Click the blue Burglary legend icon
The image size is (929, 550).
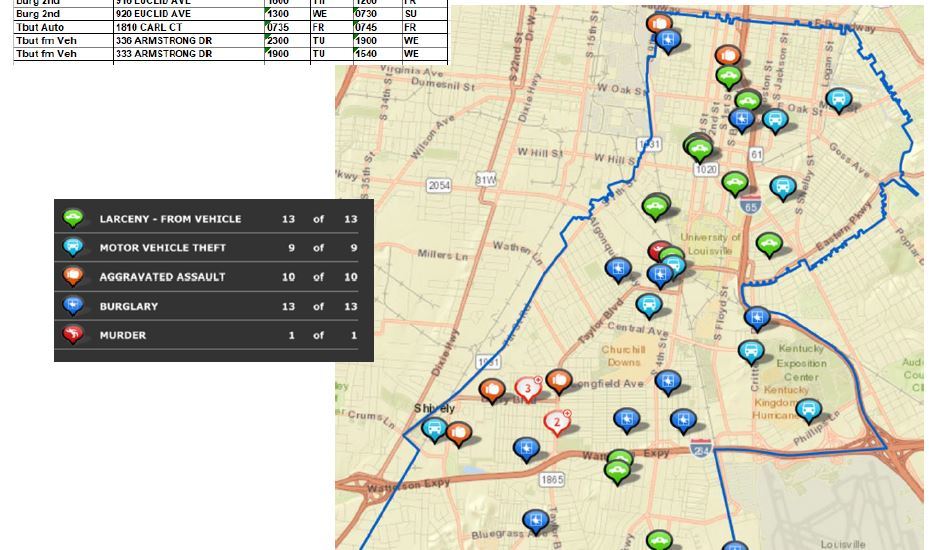[72, 306]
